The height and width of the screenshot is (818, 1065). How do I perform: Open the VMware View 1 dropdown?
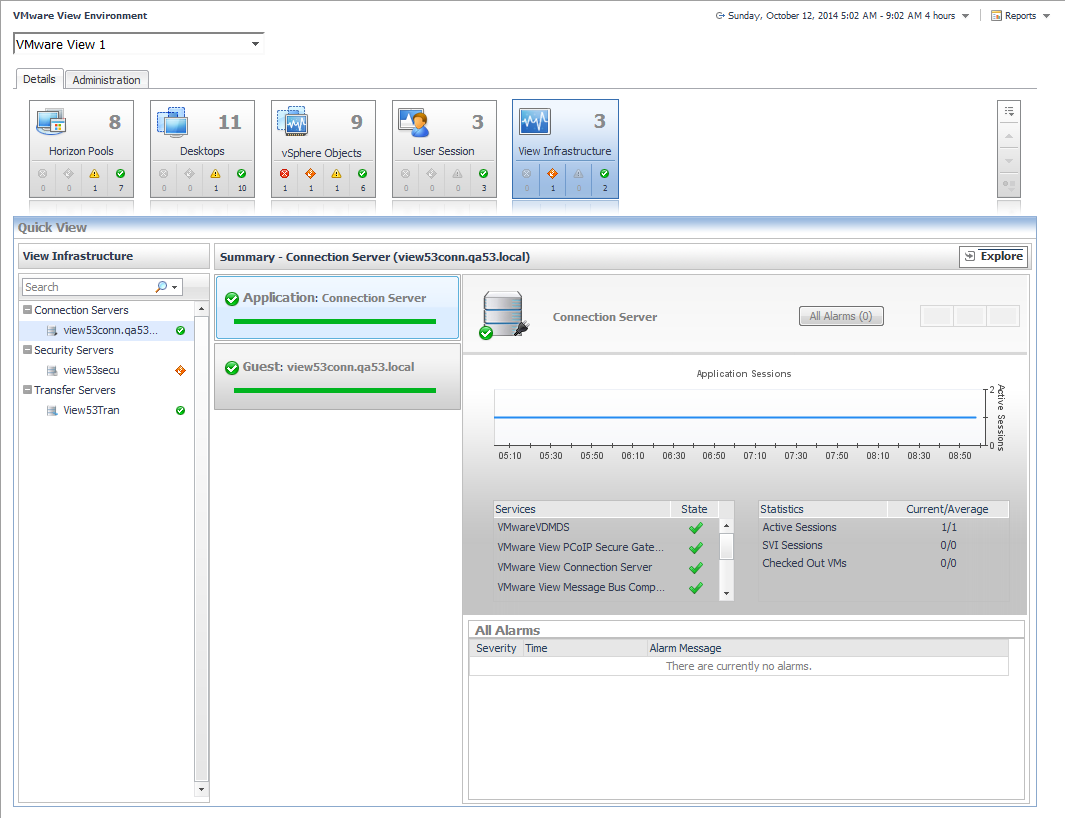click(255, 44)
